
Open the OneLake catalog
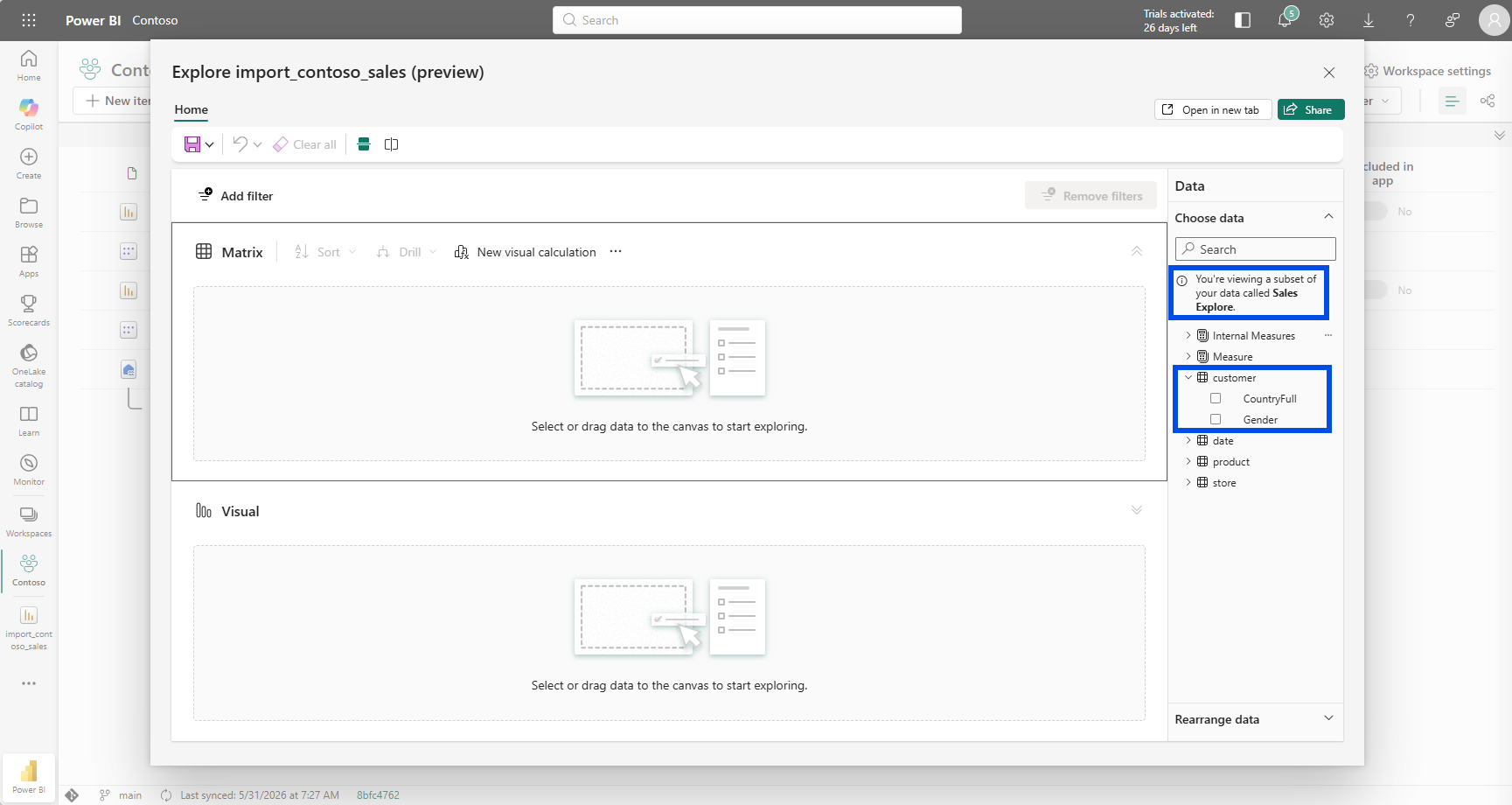tap(29, 365)
